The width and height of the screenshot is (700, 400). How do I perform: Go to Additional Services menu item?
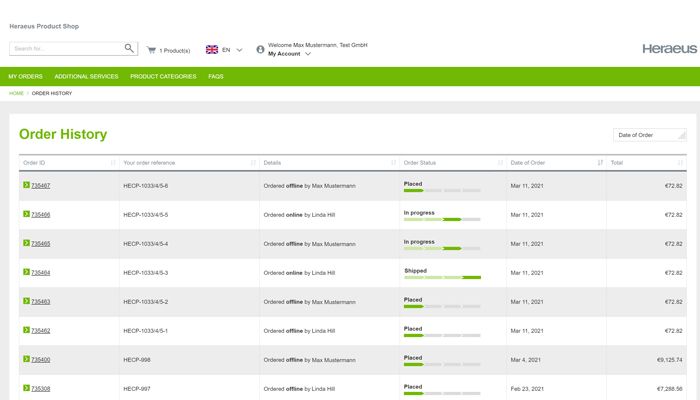86,76
